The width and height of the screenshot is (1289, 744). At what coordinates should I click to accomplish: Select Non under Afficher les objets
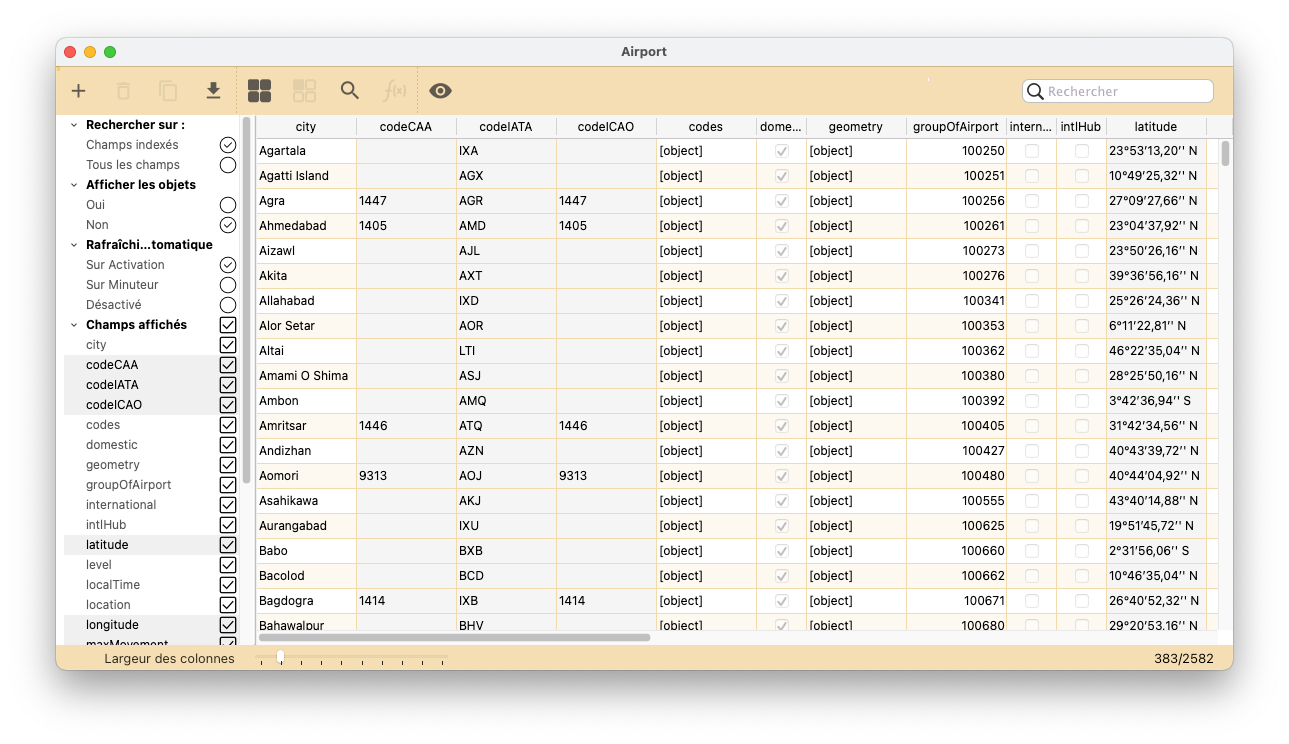[228, 225]
